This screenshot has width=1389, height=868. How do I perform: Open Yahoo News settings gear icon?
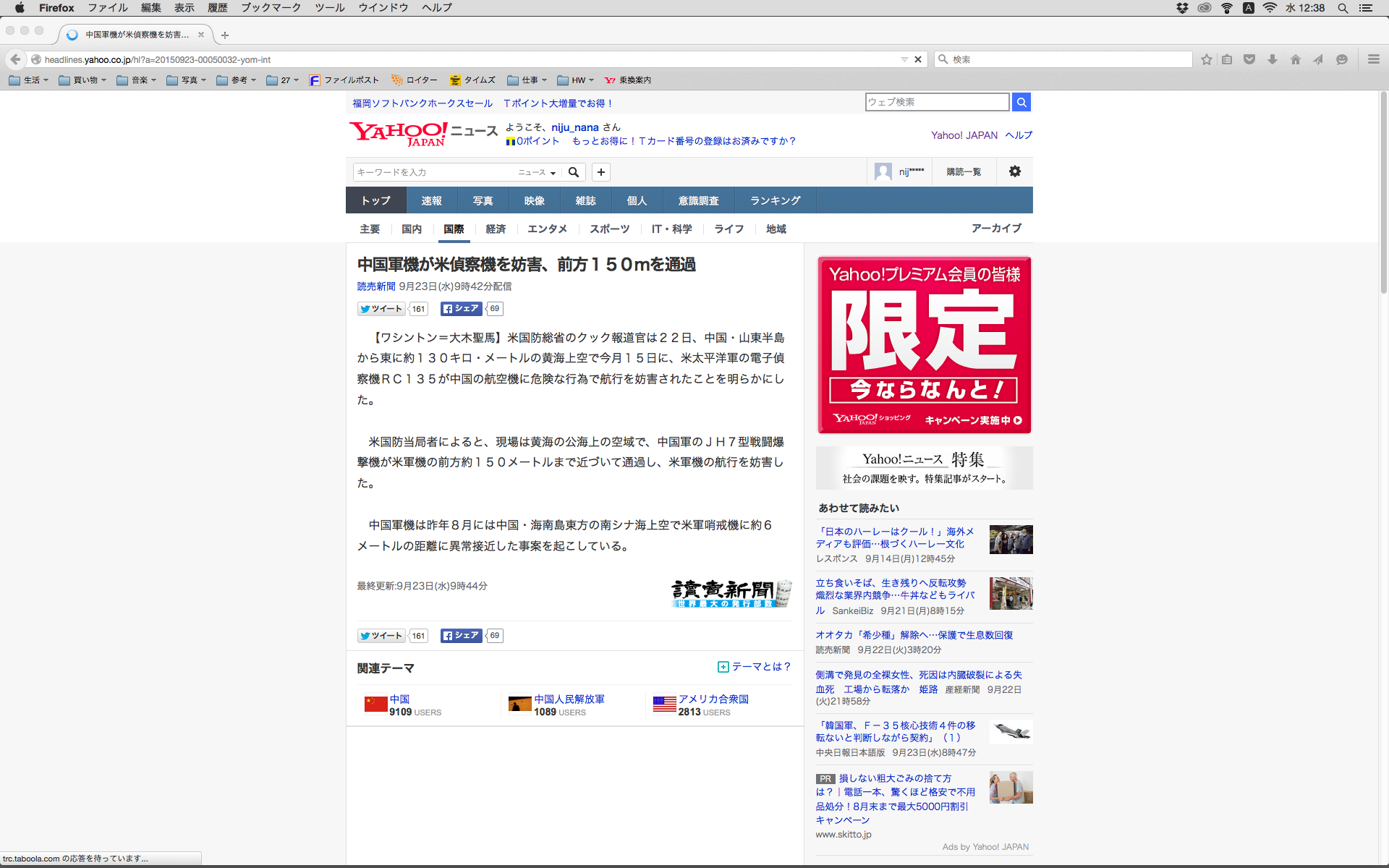tap(1015, 171)
